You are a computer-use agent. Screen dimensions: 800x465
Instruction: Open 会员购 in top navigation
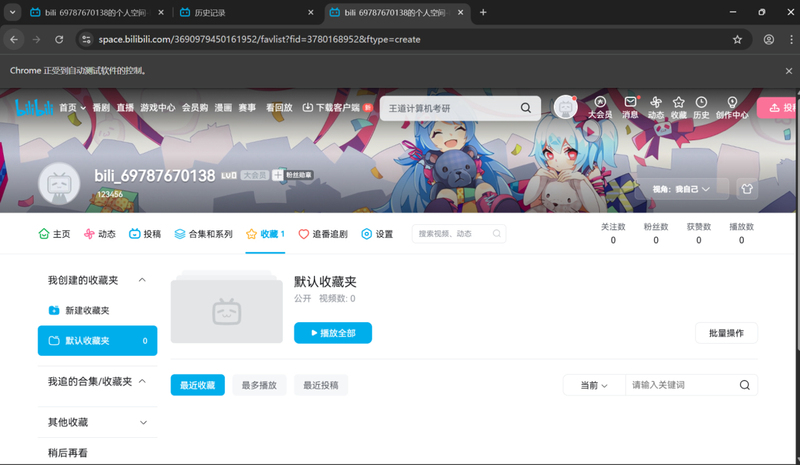(195, 108)
